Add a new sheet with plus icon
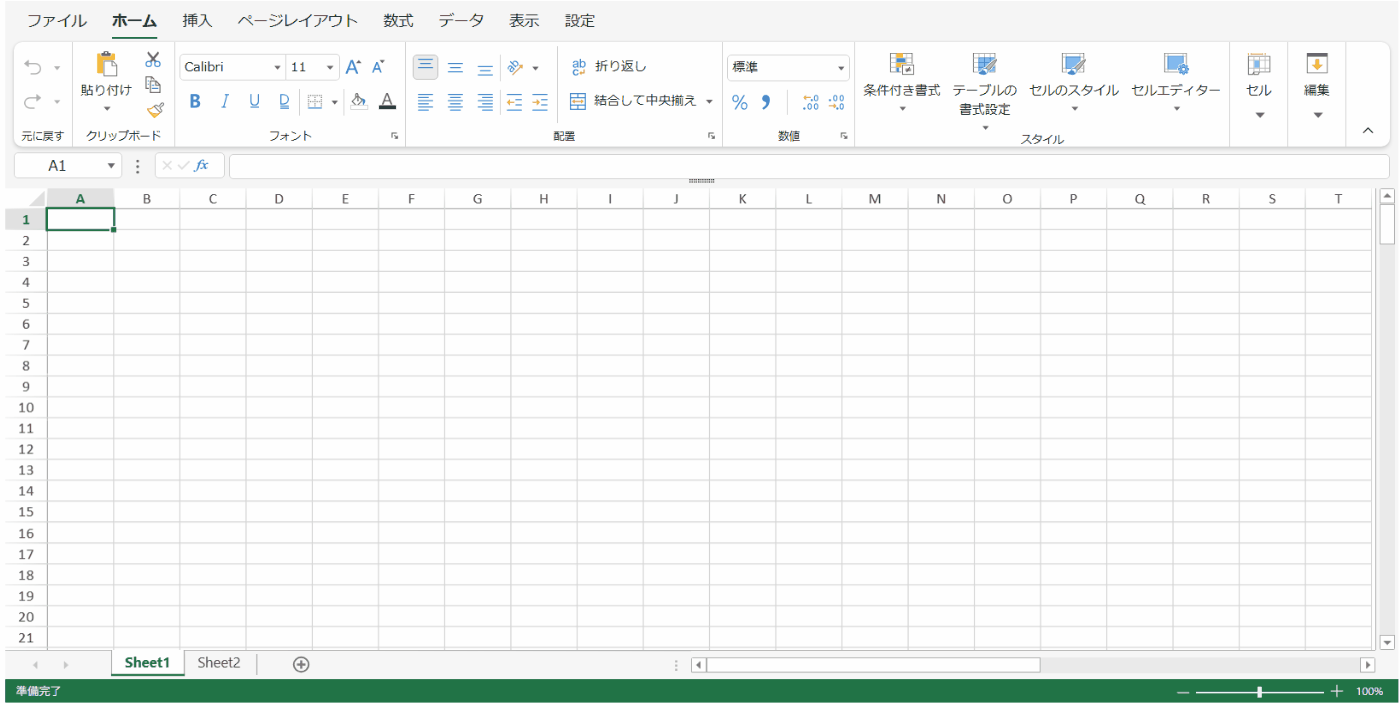Screen dimensions: 1400x703 click(301, 664)
